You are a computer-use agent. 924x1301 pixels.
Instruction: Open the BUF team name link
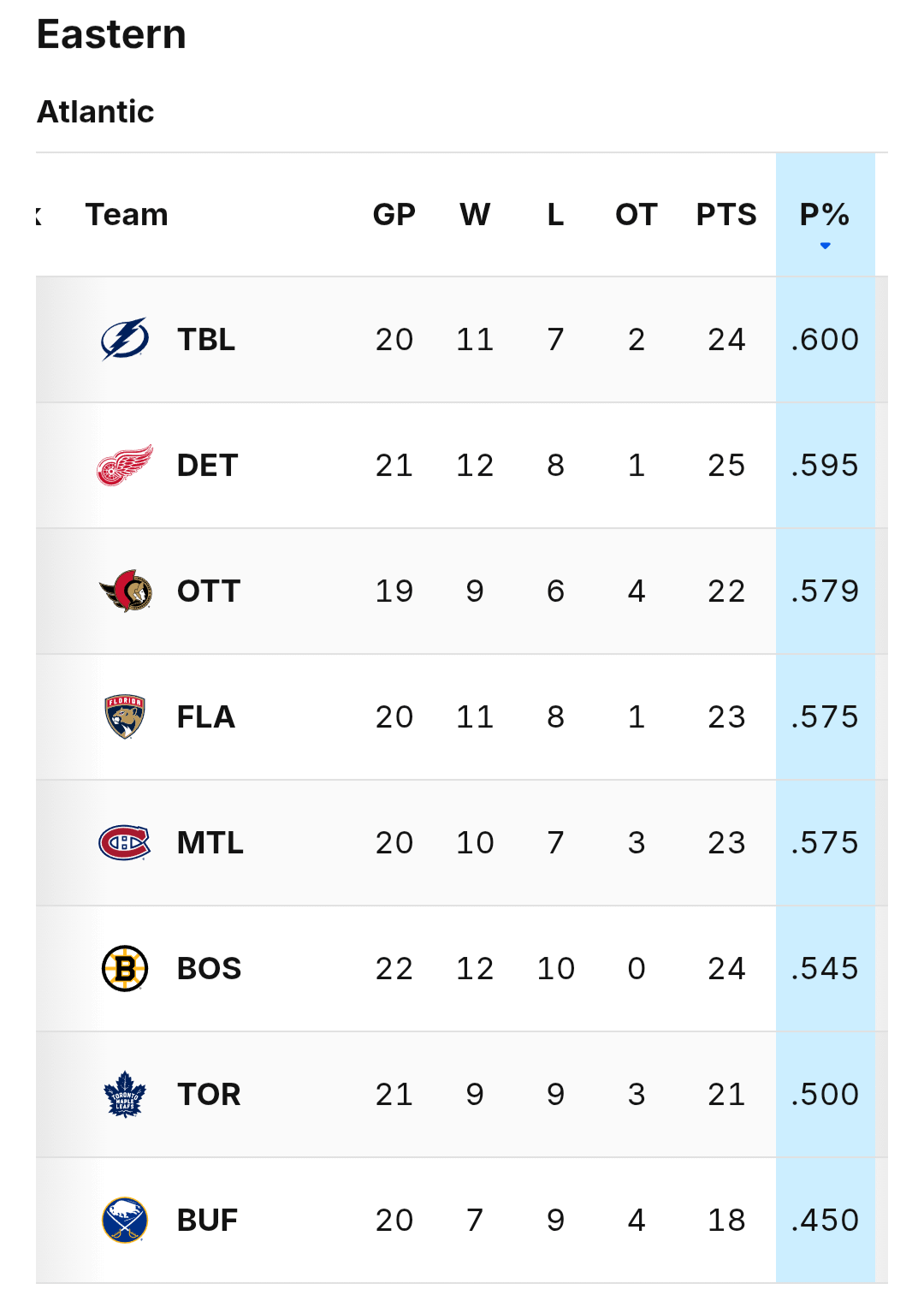[x=207, y=1221]
